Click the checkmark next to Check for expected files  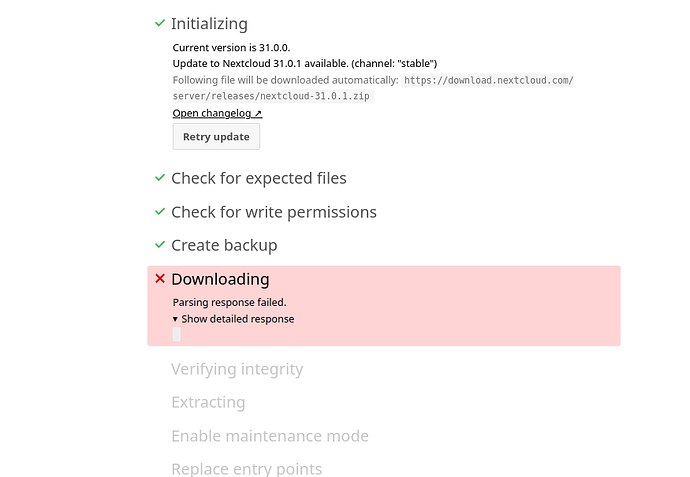160,178
